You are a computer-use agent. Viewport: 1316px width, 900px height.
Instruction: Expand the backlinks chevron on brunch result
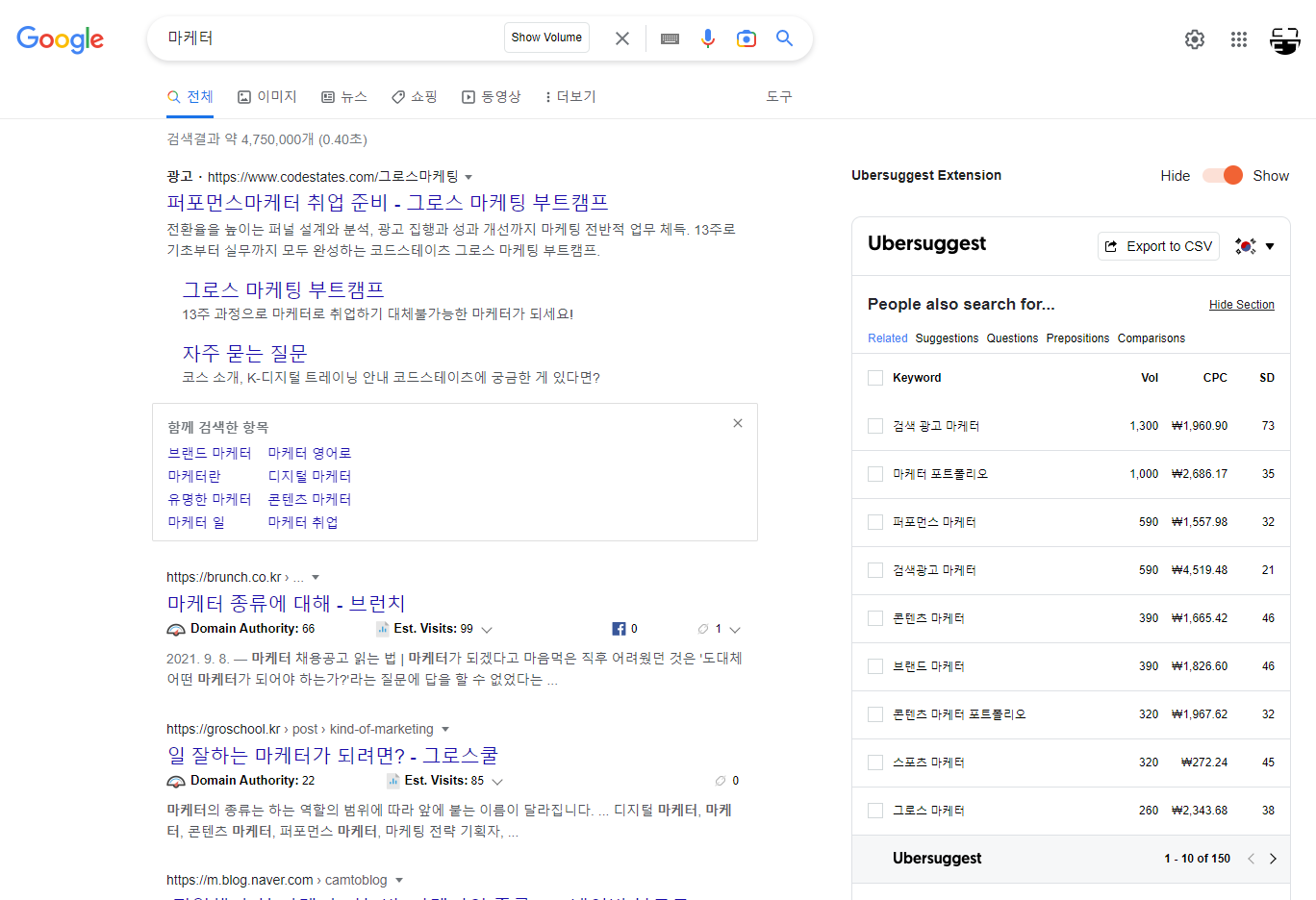point(735,630)
